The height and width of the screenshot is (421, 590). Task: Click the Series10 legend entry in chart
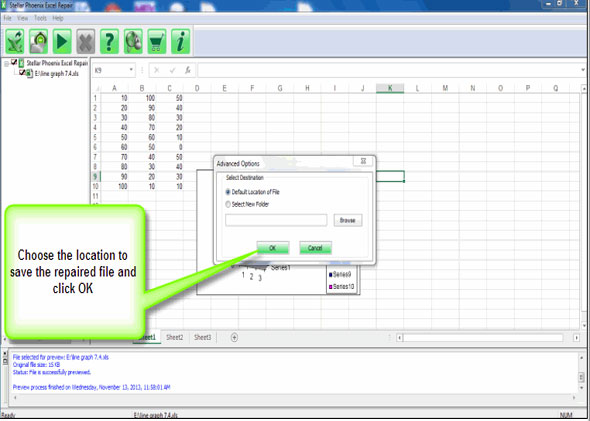point(342,287)
